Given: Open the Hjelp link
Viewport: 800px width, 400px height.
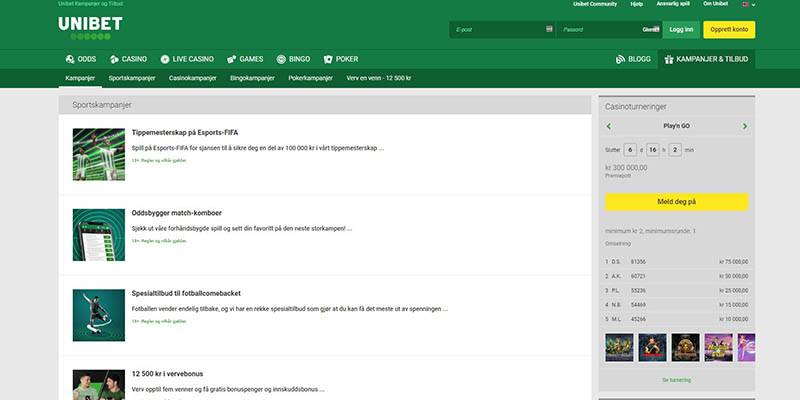Looking at the screenshot, I should (637, 4).
